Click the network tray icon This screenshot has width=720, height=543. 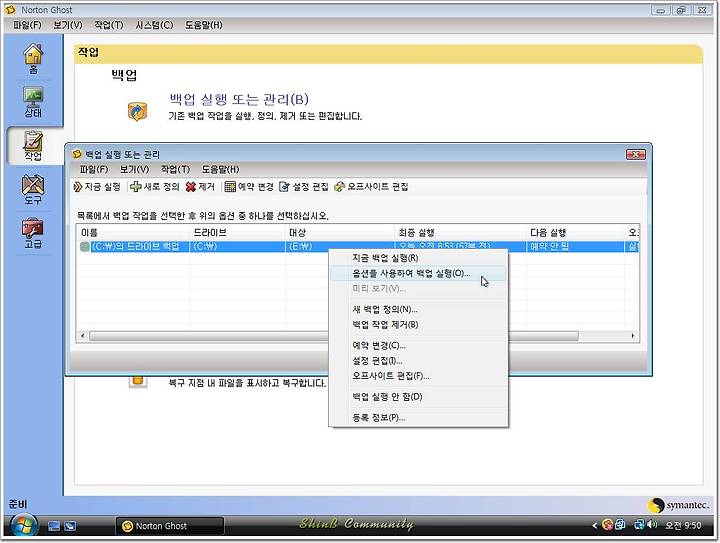point(639,524)
